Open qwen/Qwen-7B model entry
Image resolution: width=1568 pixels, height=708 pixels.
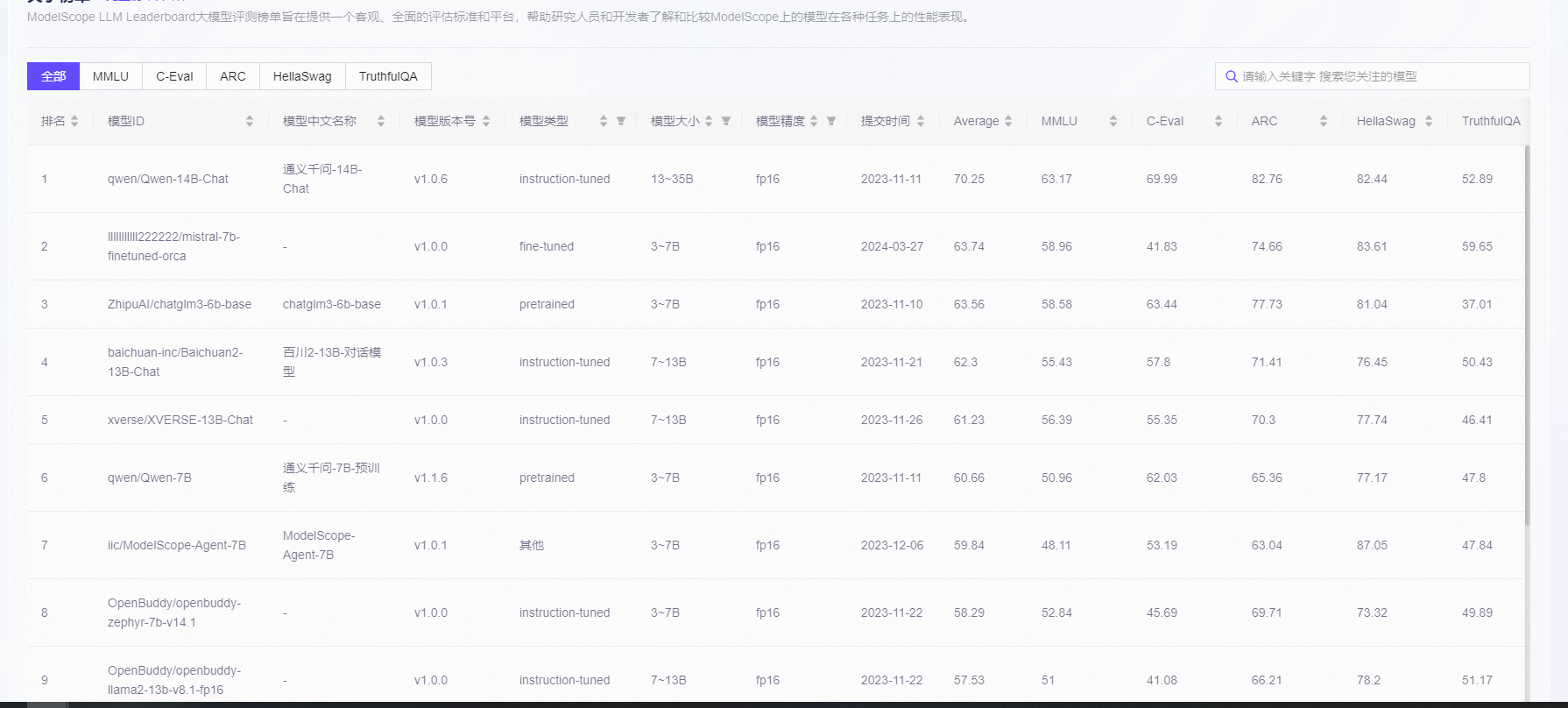150,478
